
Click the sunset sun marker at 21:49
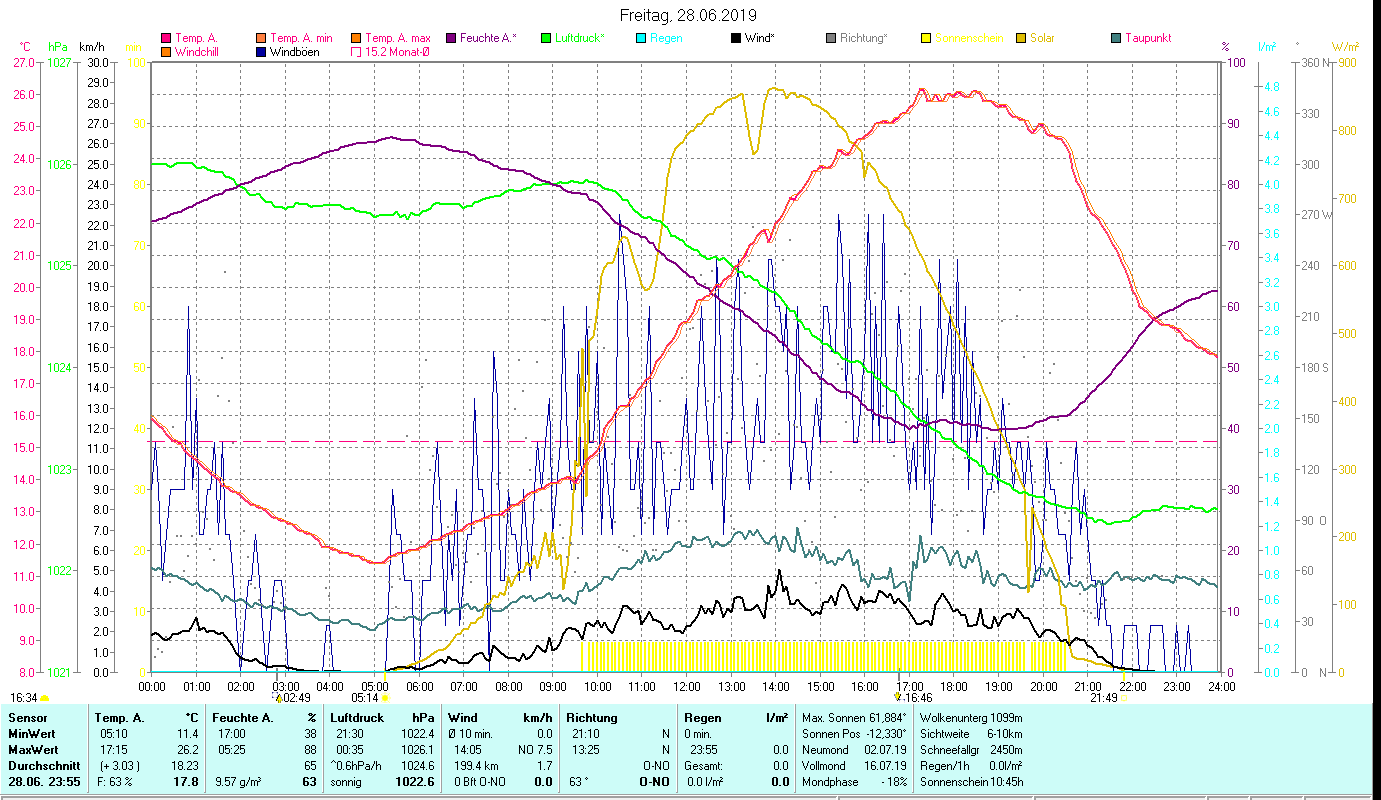click(x=1124, y=698)
